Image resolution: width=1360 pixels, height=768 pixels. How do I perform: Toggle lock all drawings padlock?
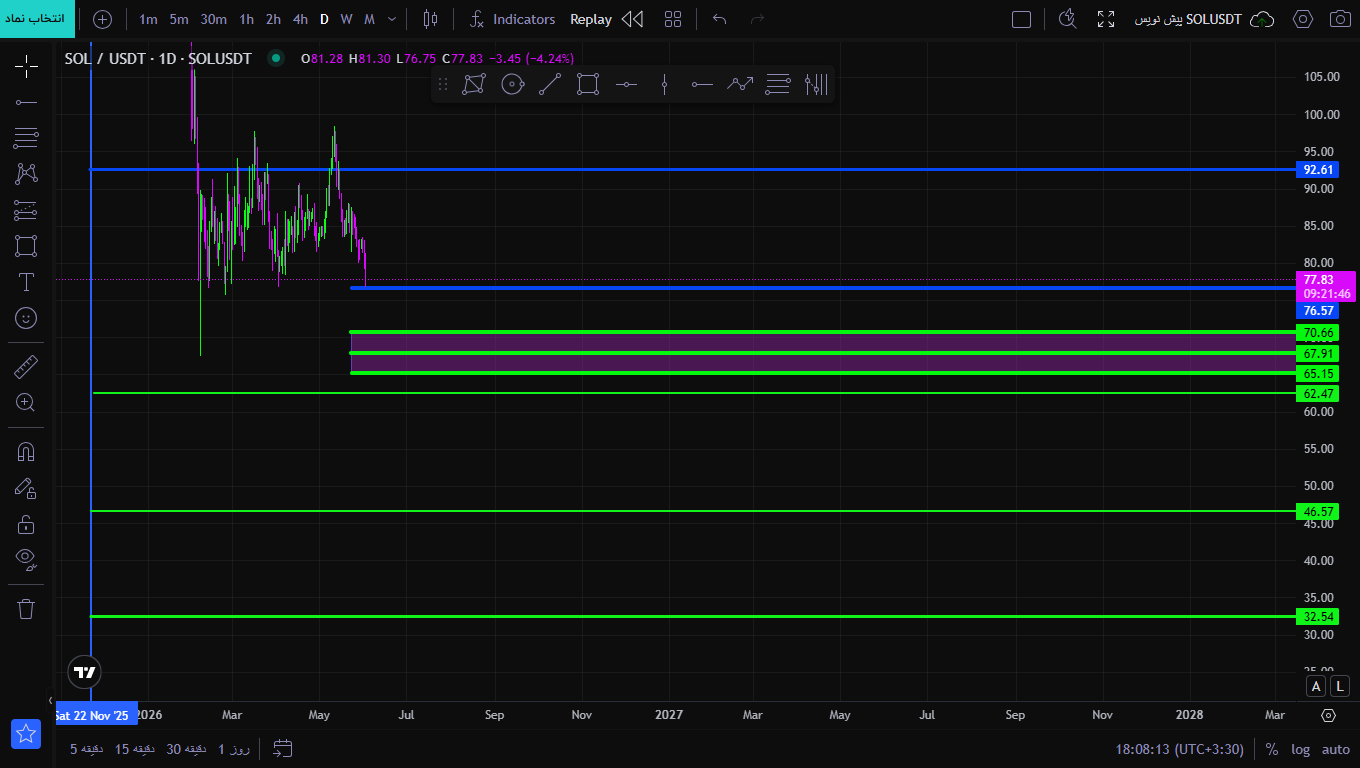[x=26, y=524]
